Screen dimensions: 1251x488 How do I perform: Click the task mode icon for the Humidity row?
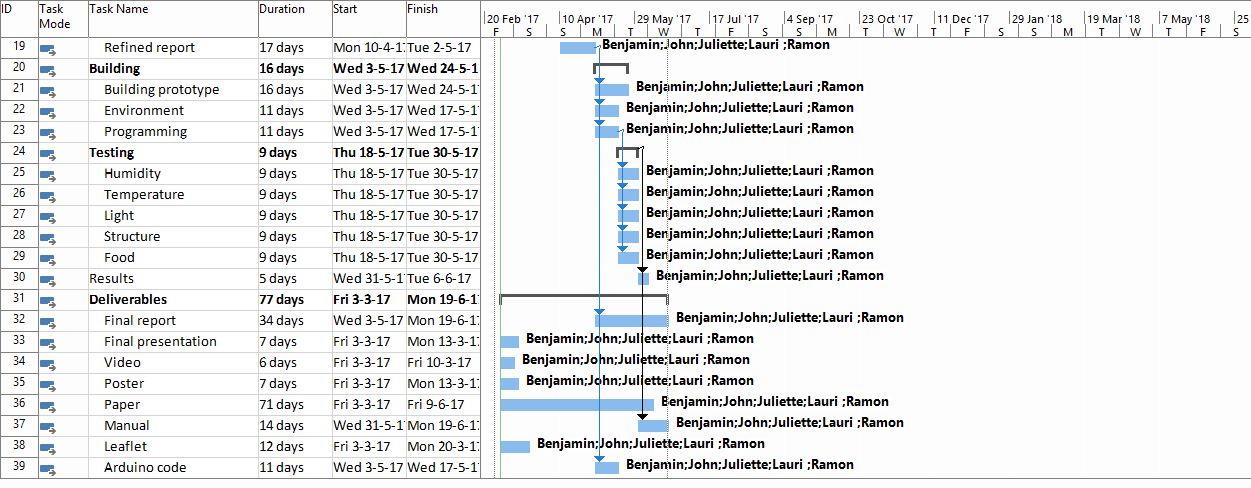pyautogui.click(x=48, y=174)
